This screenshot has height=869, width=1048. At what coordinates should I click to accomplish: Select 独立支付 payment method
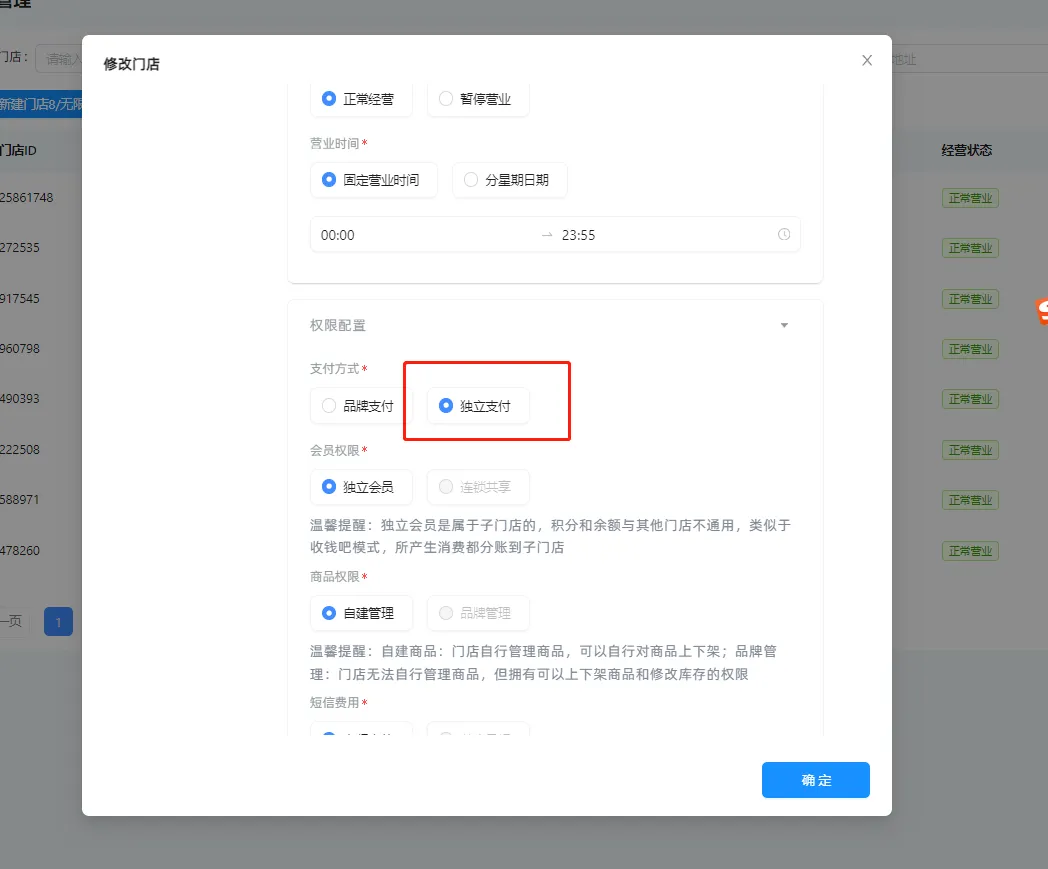tap(478, 406)
